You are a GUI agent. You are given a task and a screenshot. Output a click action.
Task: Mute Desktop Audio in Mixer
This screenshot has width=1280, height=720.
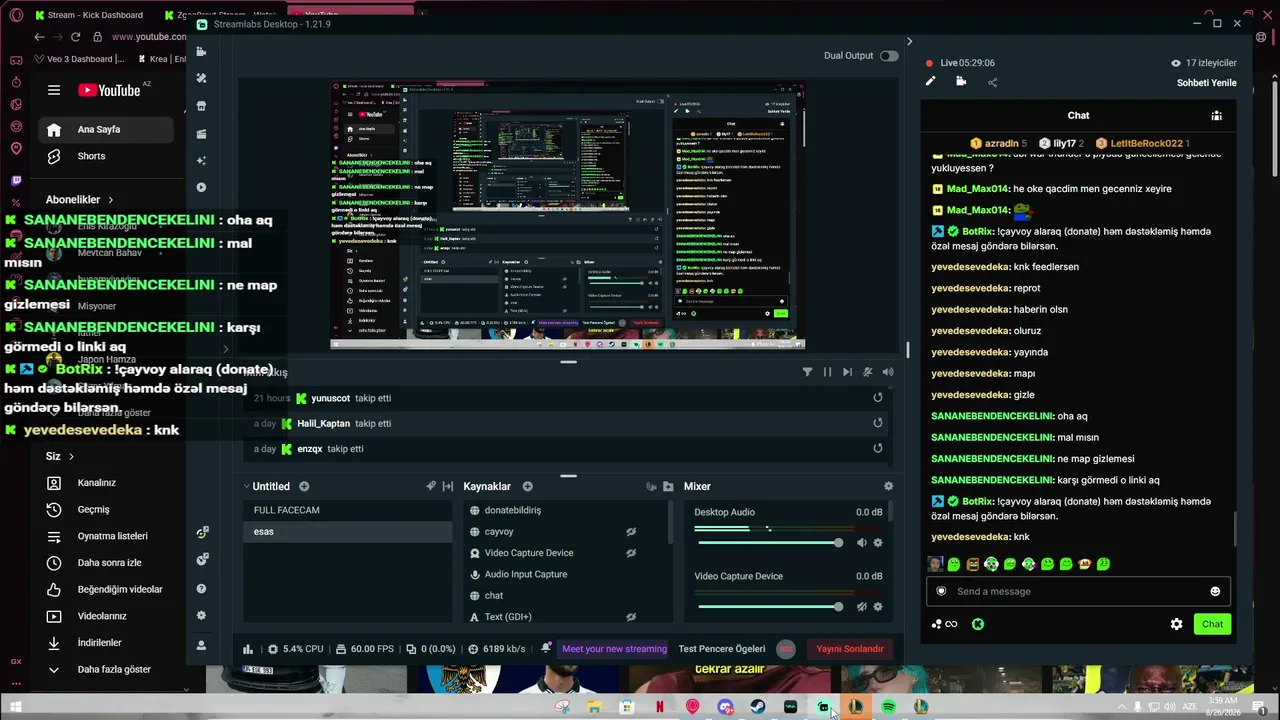(861, 543)
